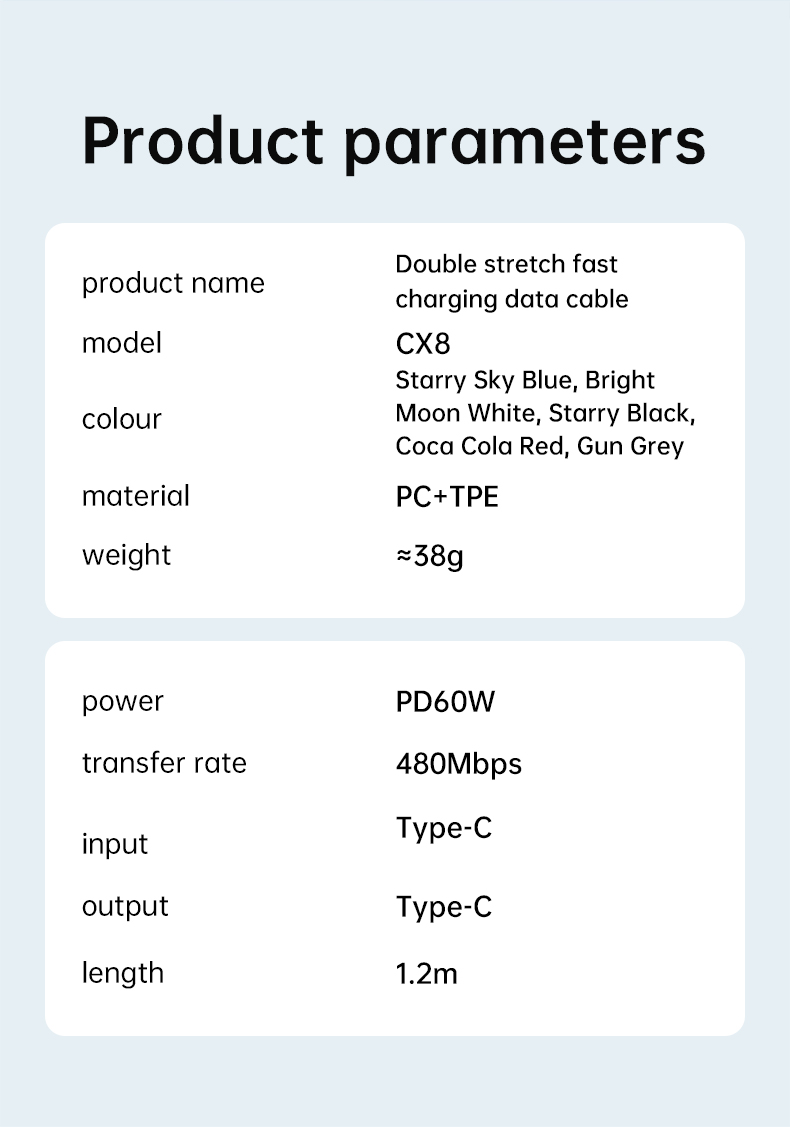Click the input Type-C value
The height and width of the screenshot is (1127, 790).
(x=444, y=829)
